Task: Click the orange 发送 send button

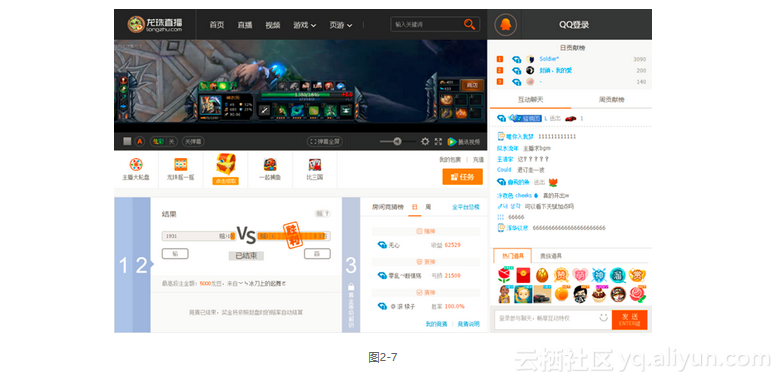Action: [x=629, y=319]
